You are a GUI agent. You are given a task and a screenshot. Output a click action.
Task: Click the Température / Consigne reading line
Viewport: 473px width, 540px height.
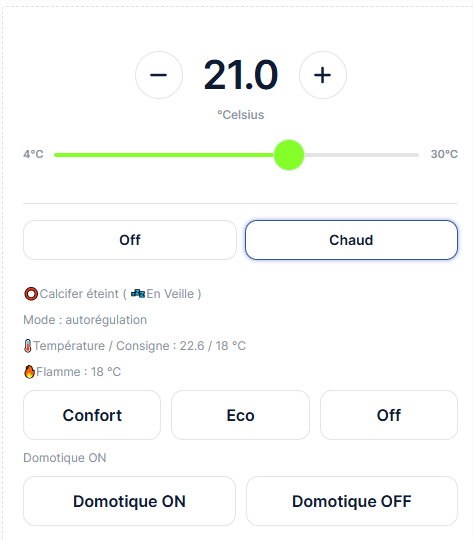[135, 346]
